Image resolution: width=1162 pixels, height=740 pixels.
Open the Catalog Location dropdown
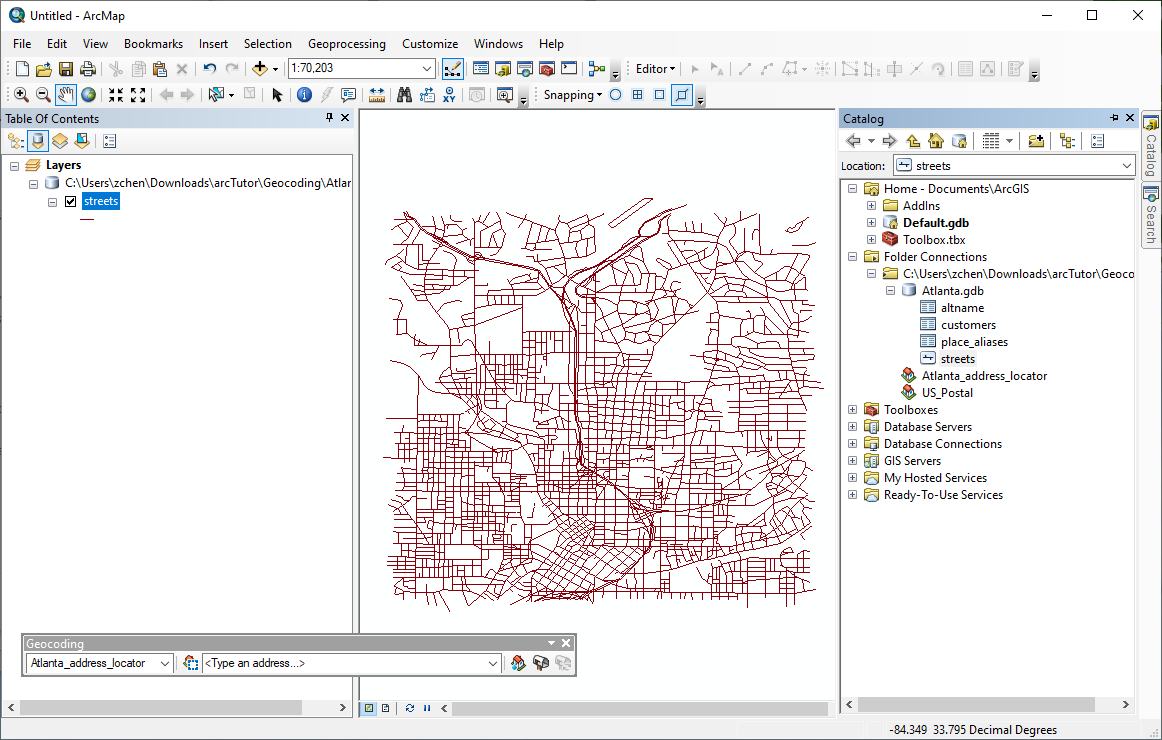point(1126,166)
